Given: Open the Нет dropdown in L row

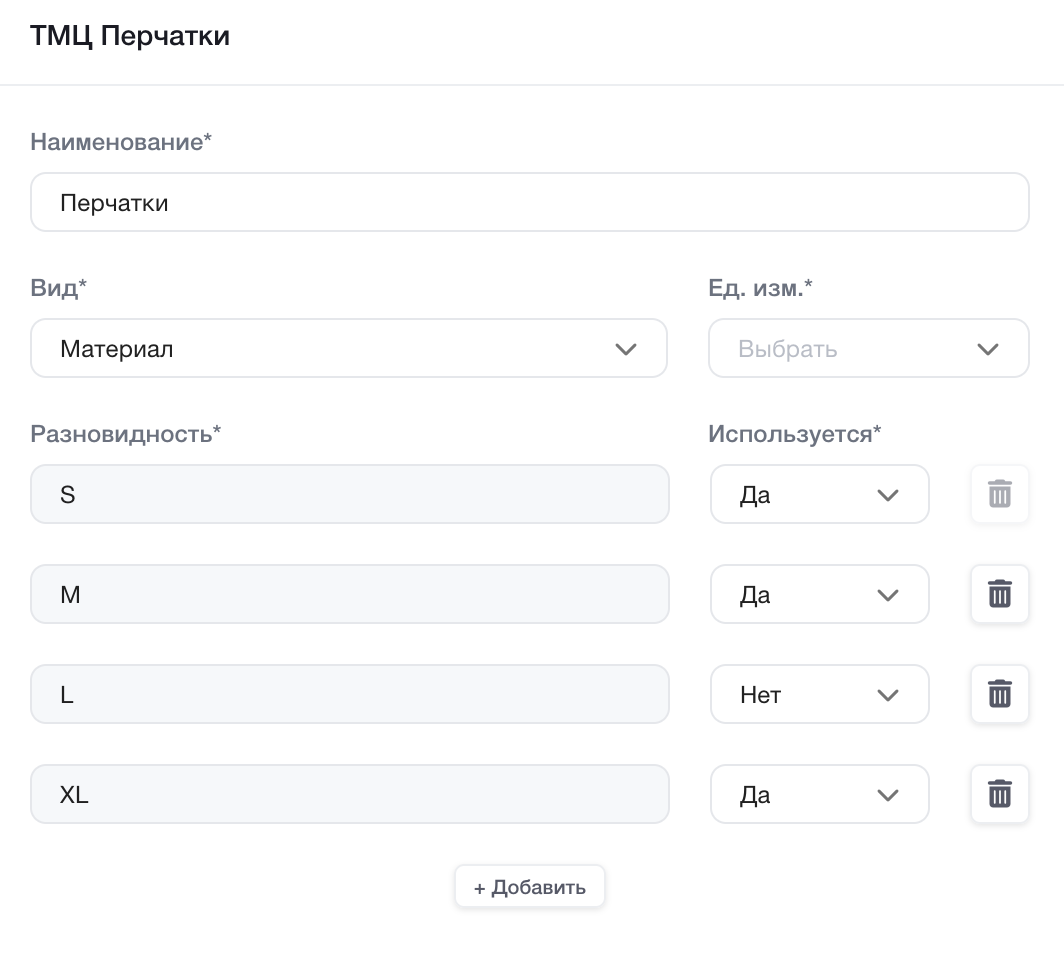Looking at the screenshot, I should pos(819,694).
